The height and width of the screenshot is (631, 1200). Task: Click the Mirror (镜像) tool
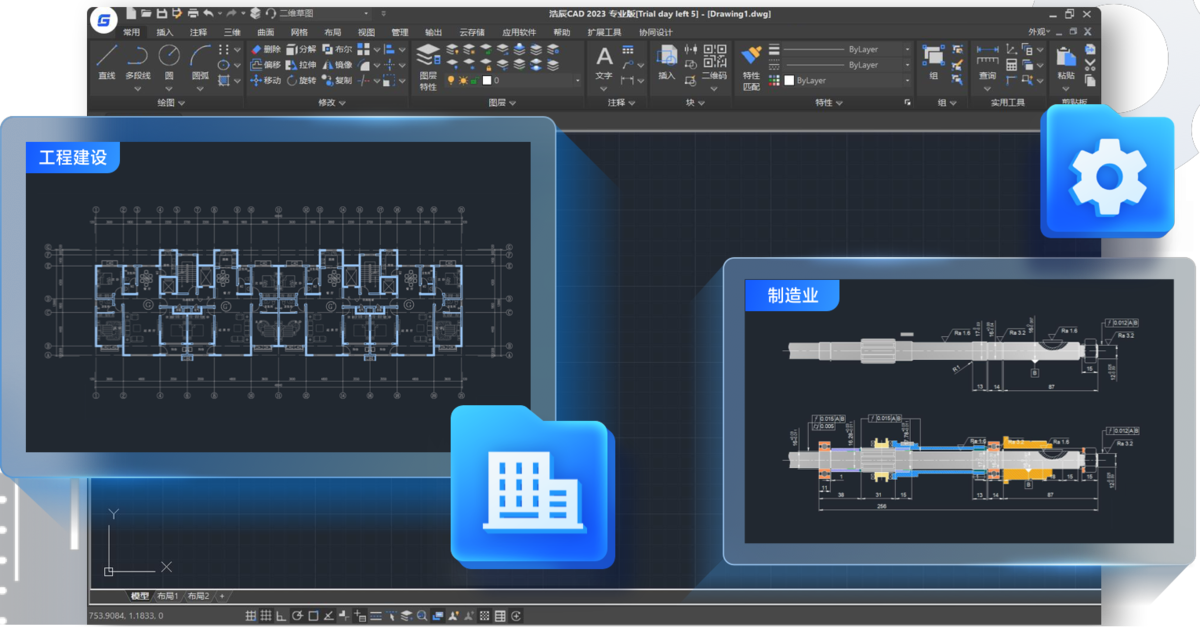337,65
